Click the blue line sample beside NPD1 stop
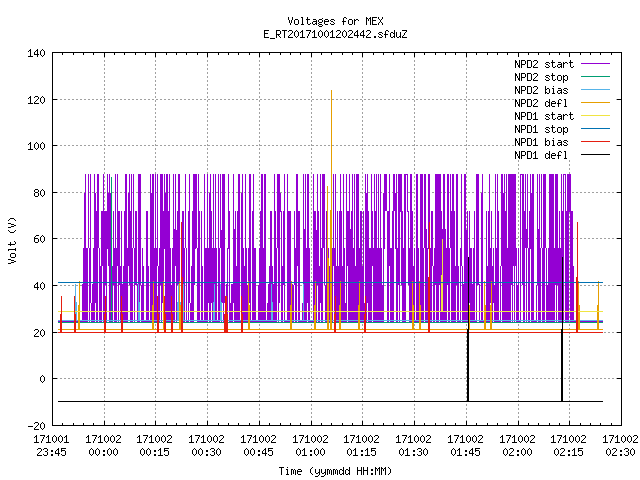 pos(596,129)
